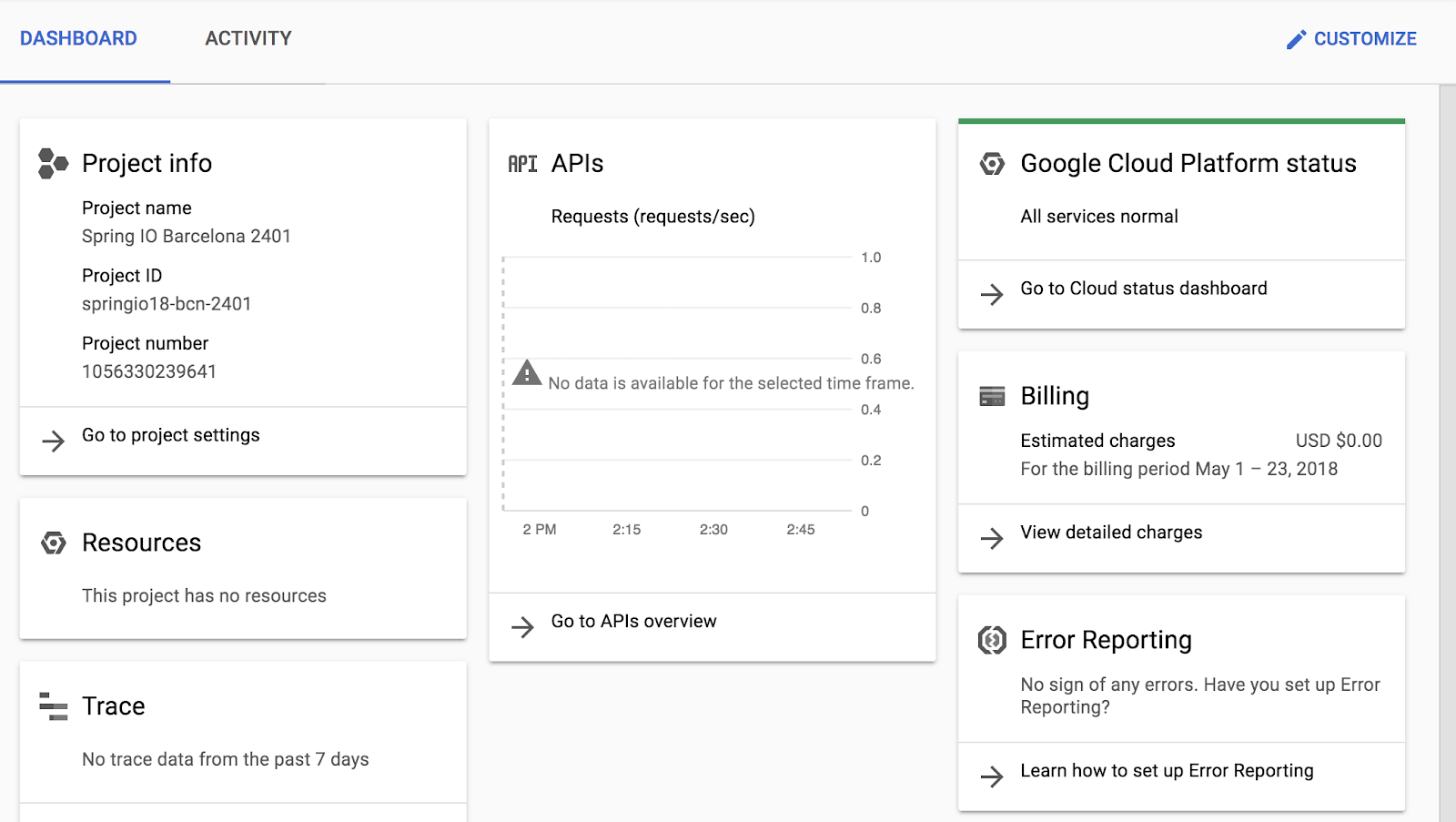Go to Cloud status dashboard
Image resolution: width=1456 pixels, height=822 pixels.
point(1143,289)
